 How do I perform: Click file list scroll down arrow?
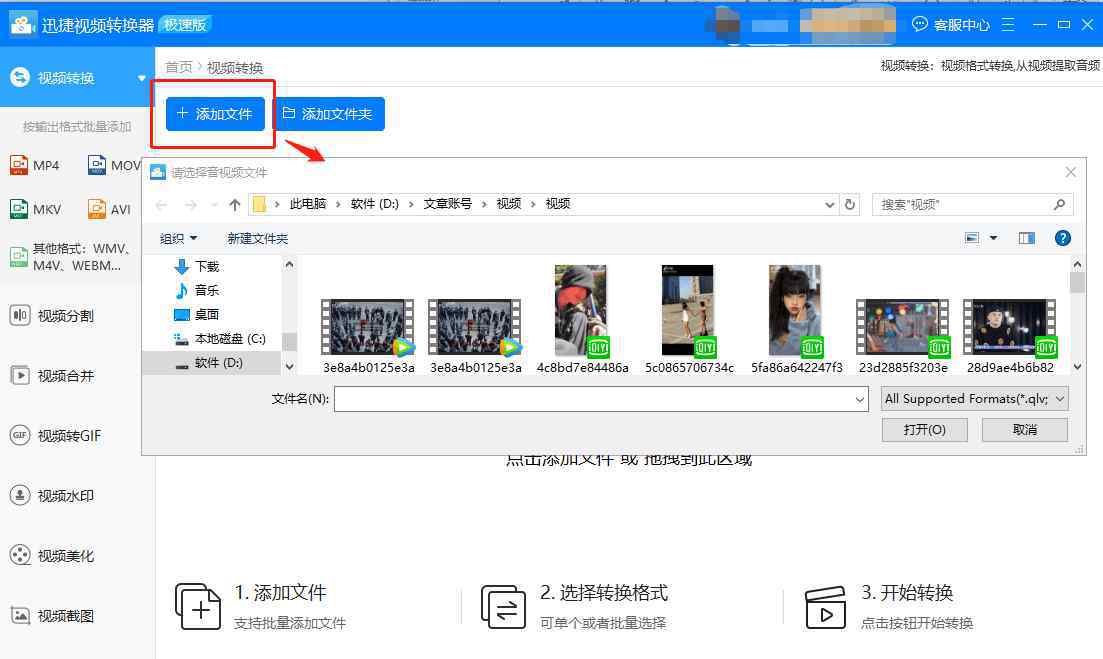(x=1077, y=366)
